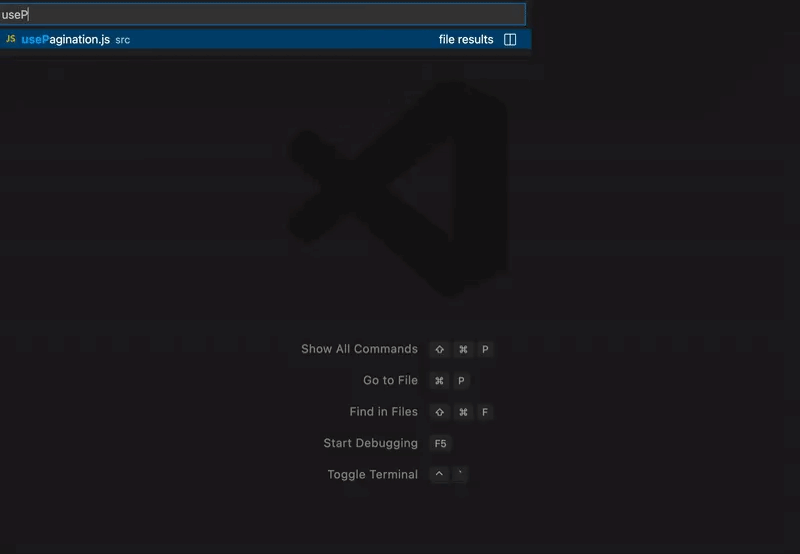
Task: Click the quick open search input field
Action: tap(263, 14)
